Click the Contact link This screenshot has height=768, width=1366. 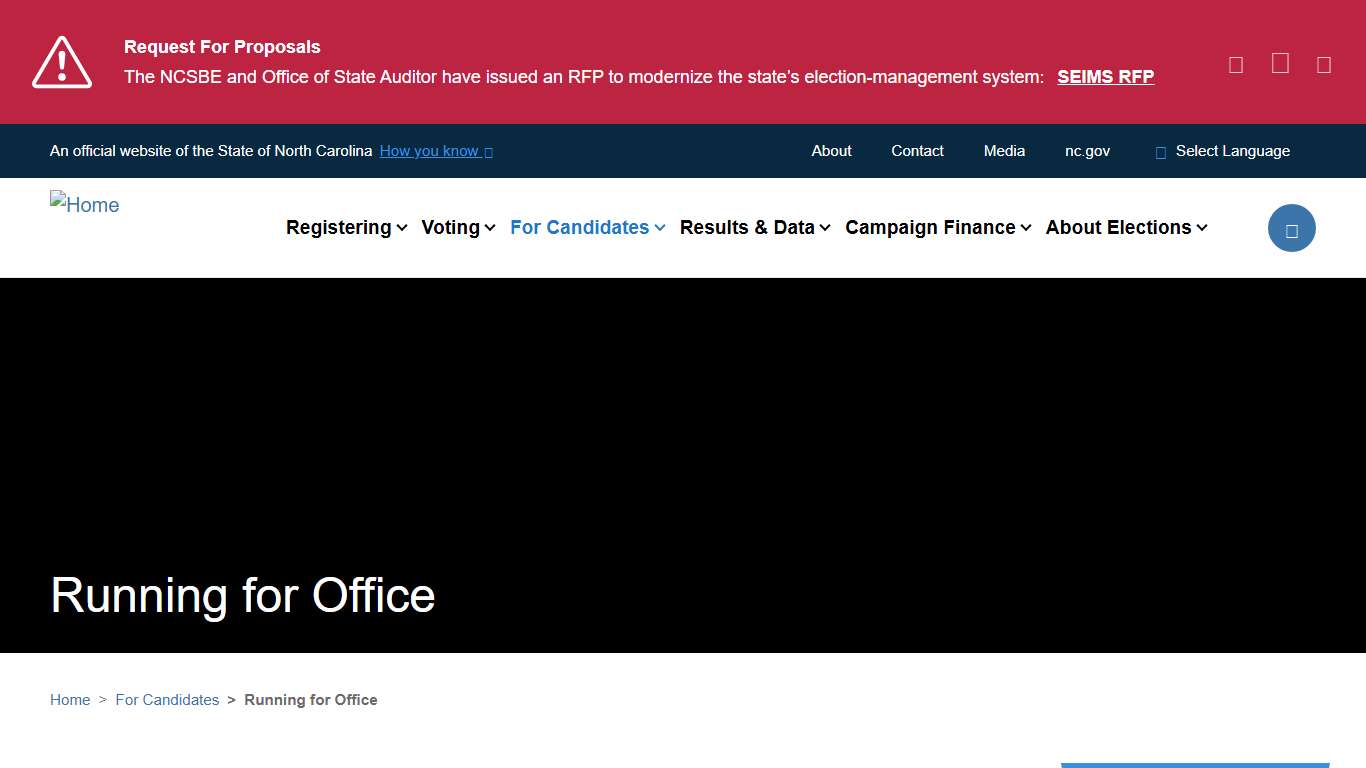coord(917,151)
